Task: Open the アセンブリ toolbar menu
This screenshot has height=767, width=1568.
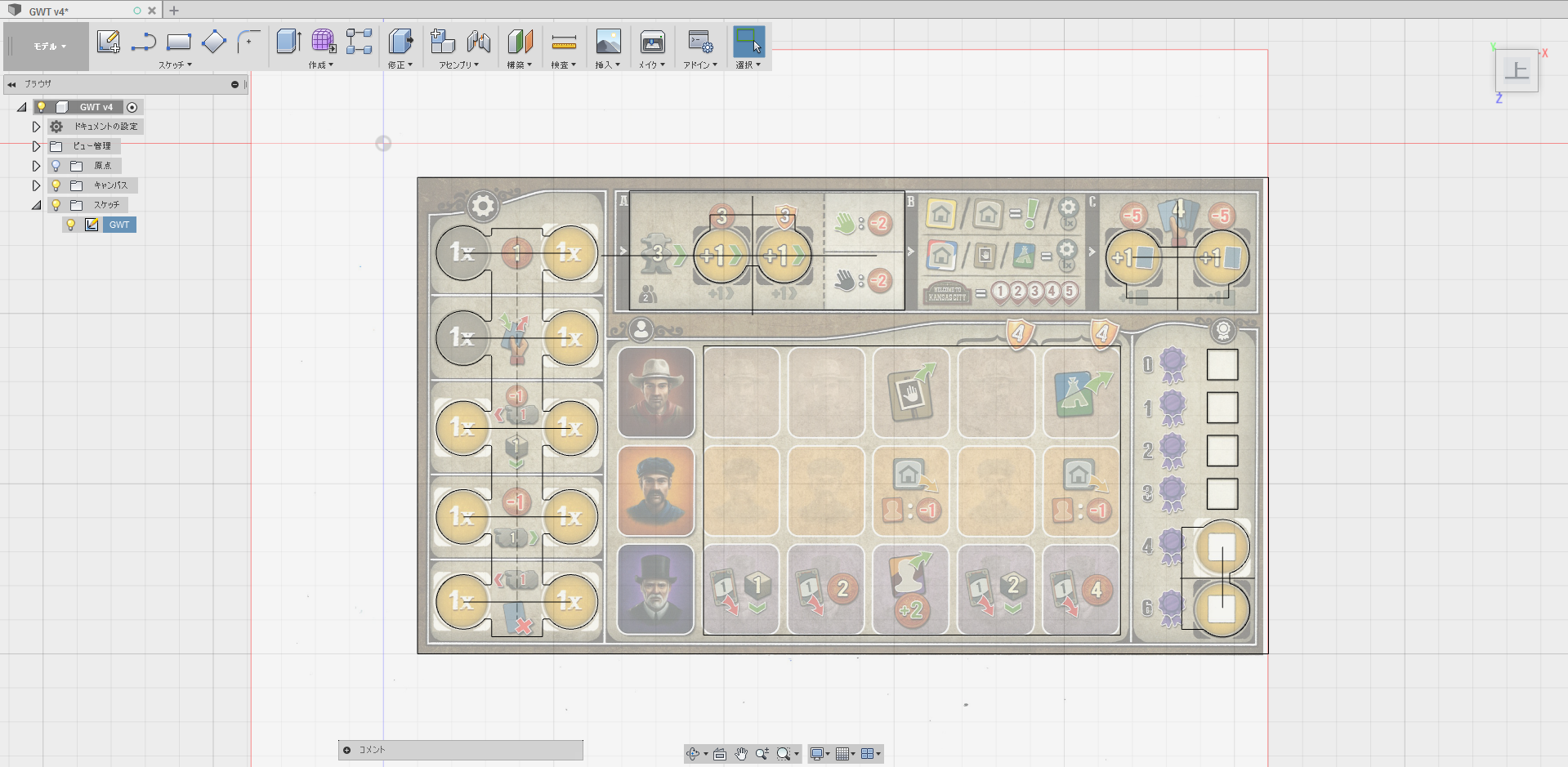Action: pos(458,65)
